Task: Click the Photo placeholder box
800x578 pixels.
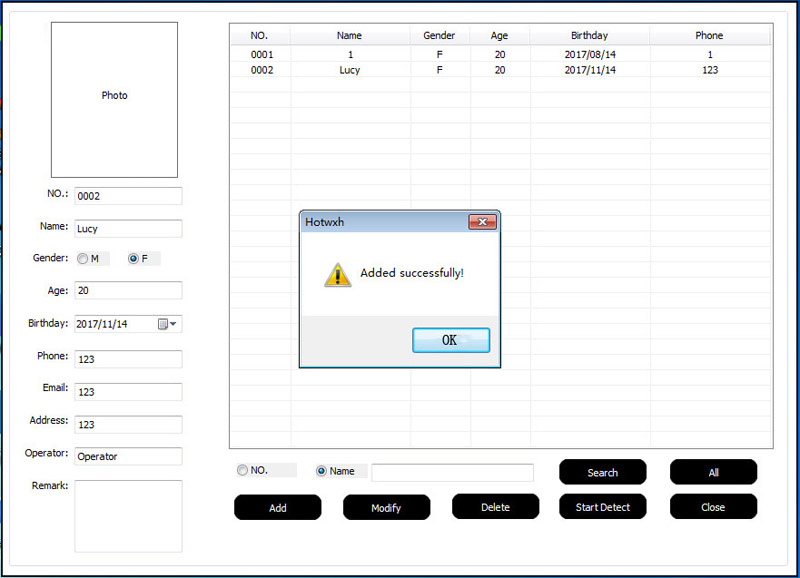Action: click(x=114, y=100)
